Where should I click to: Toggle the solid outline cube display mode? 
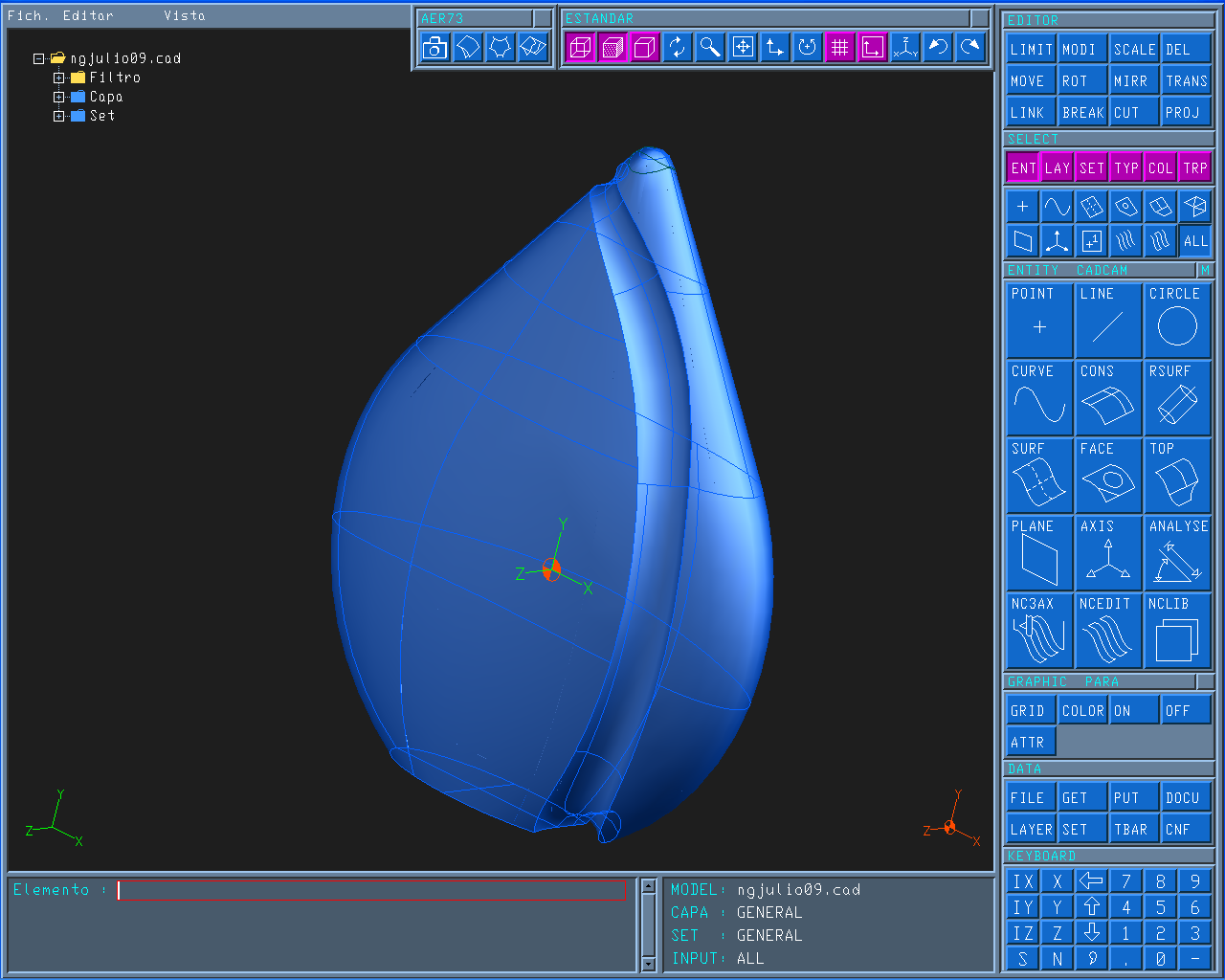(646, 47)
